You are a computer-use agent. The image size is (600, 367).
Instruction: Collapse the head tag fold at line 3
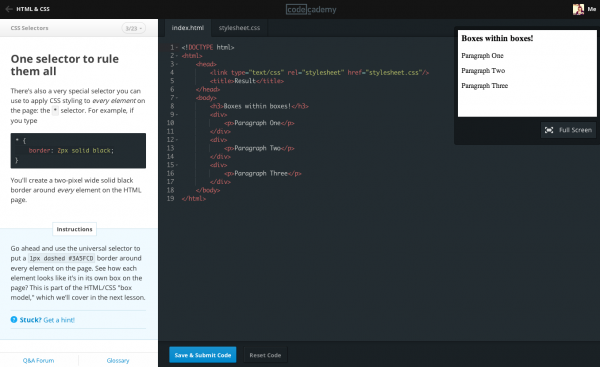pyautogui.click(x=177, y=64)
